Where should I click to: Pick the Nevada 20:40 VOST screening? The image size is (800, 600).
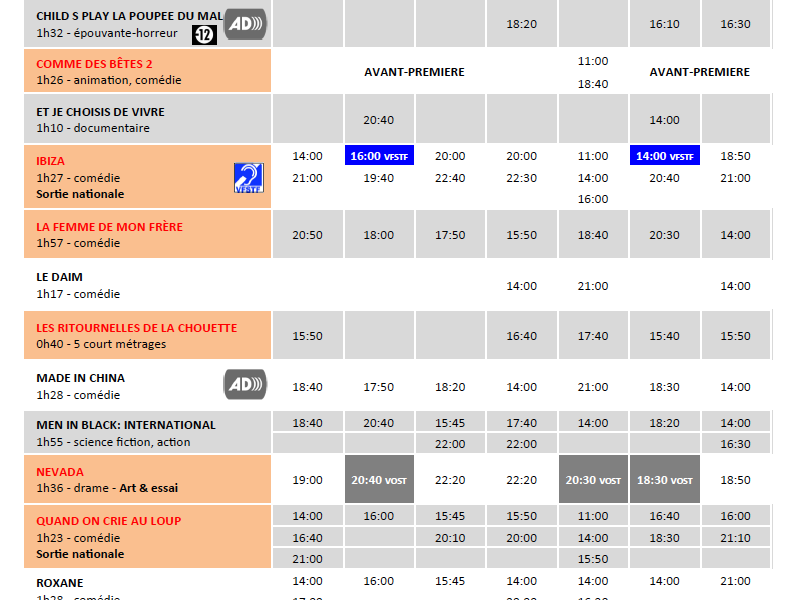pyautogui.click(x=379, y=480)
